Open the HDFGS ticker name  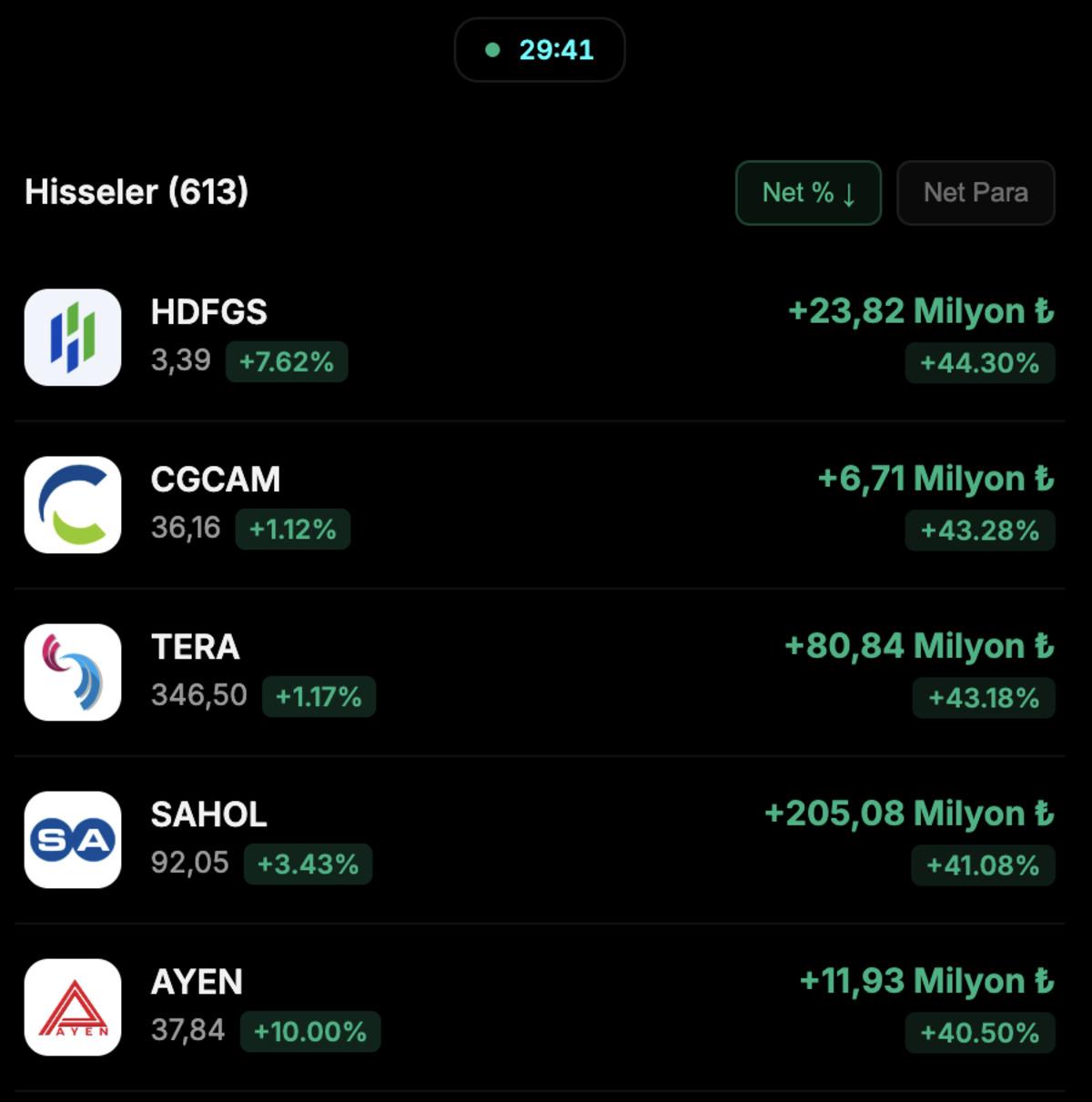[209, 312]
